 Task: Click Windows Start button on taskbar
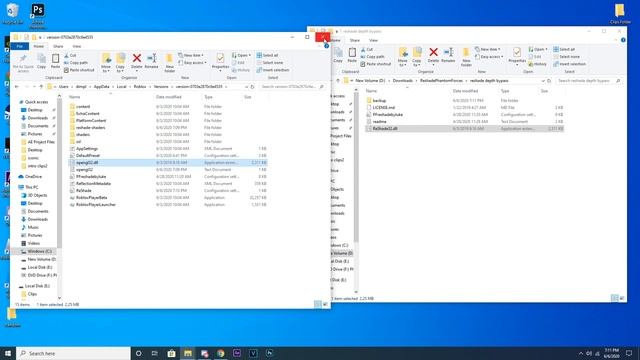[8, 353]
